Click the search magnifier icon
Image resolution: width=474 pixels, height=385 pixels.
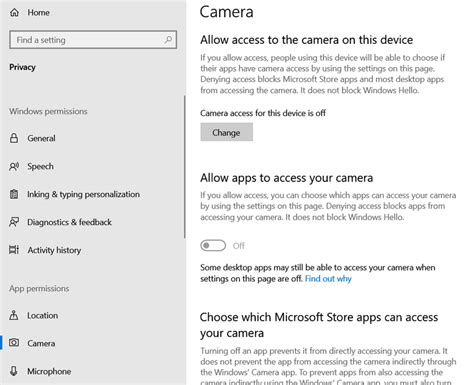[x=168, y=40]
